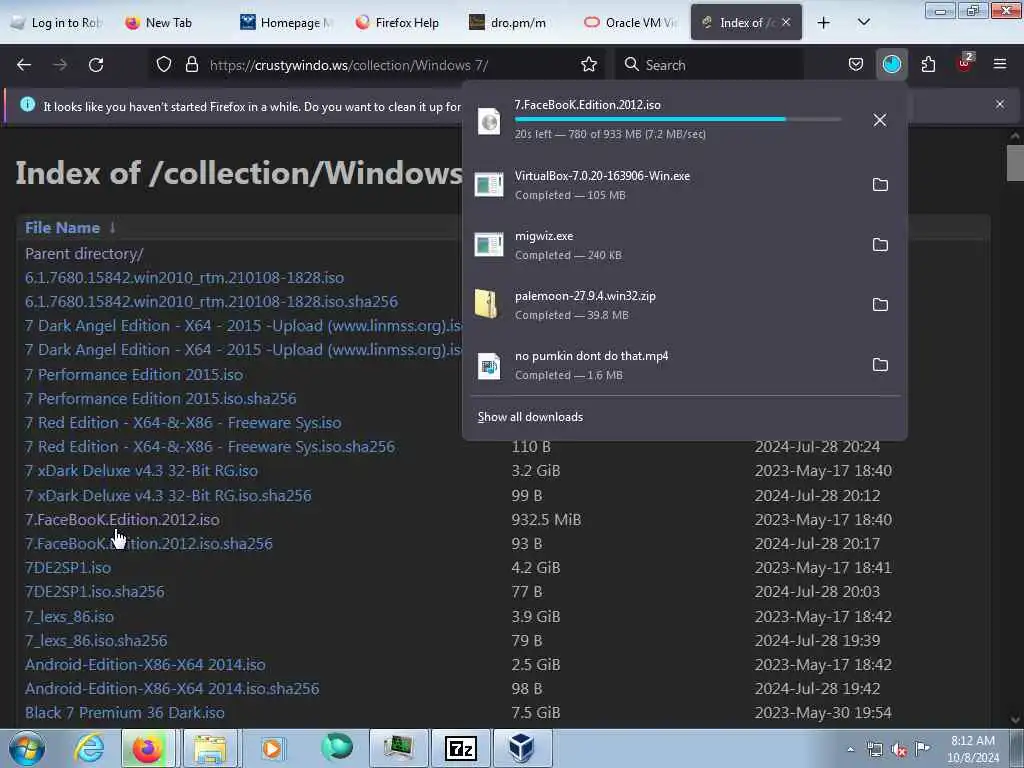The width and height of the screenshot is (1024, 768).
Task: Open Black 7 Premium 36 Dark.iso link
Action: coord(125,712)
